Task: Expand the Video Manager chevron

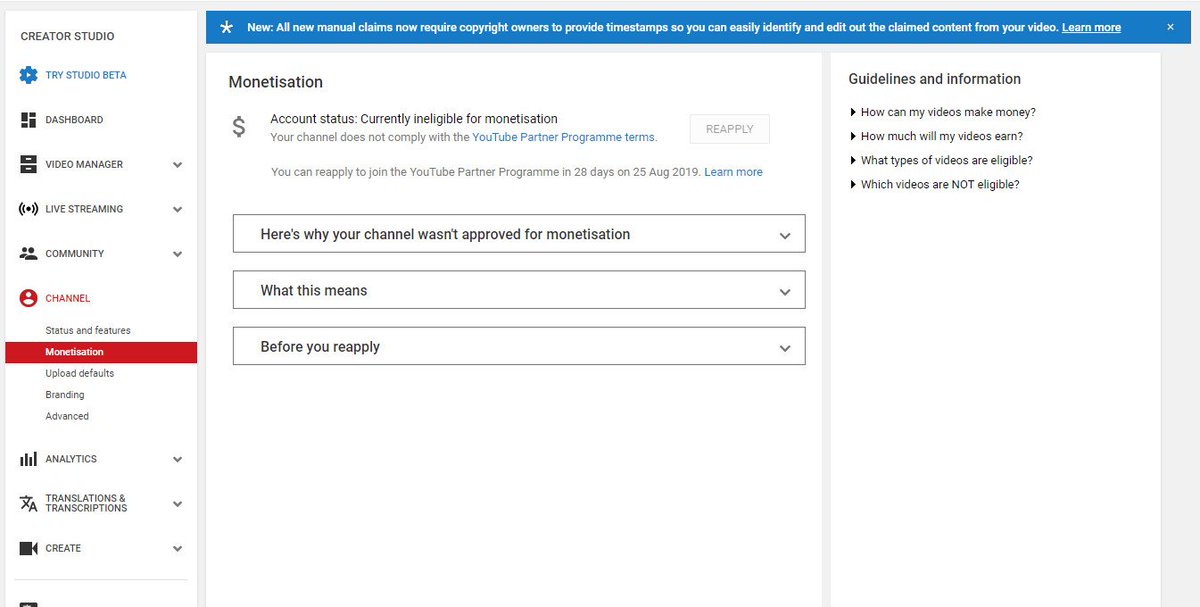Action: (177, 165)
